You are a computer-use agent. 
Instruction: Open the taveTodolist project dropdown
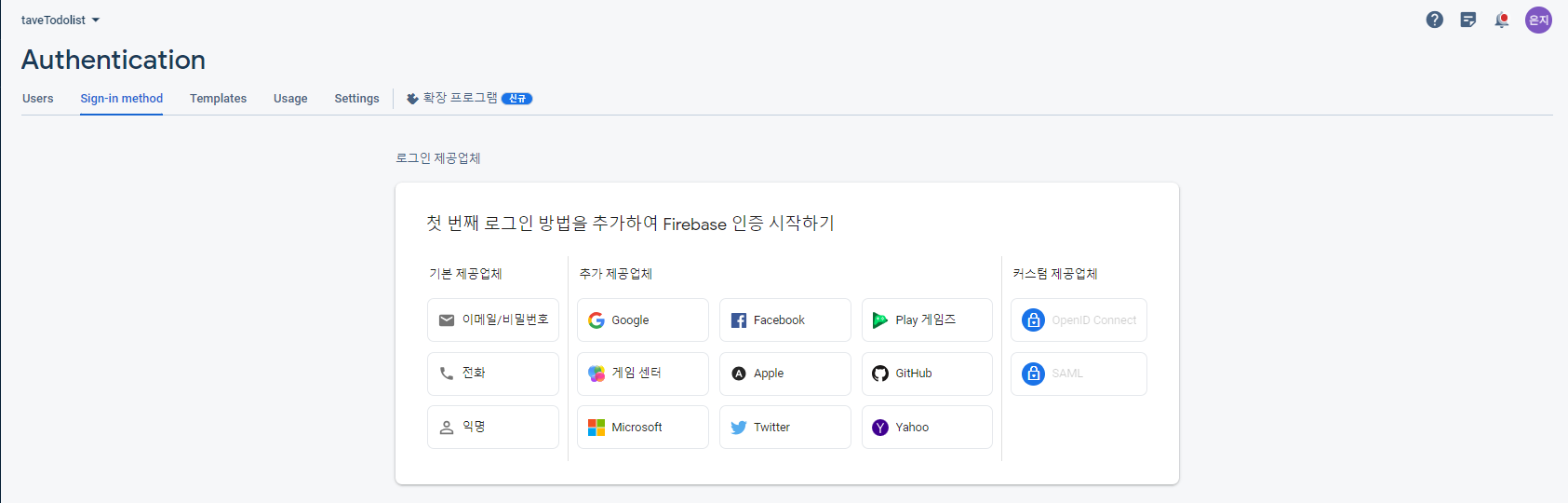point(60,20)
